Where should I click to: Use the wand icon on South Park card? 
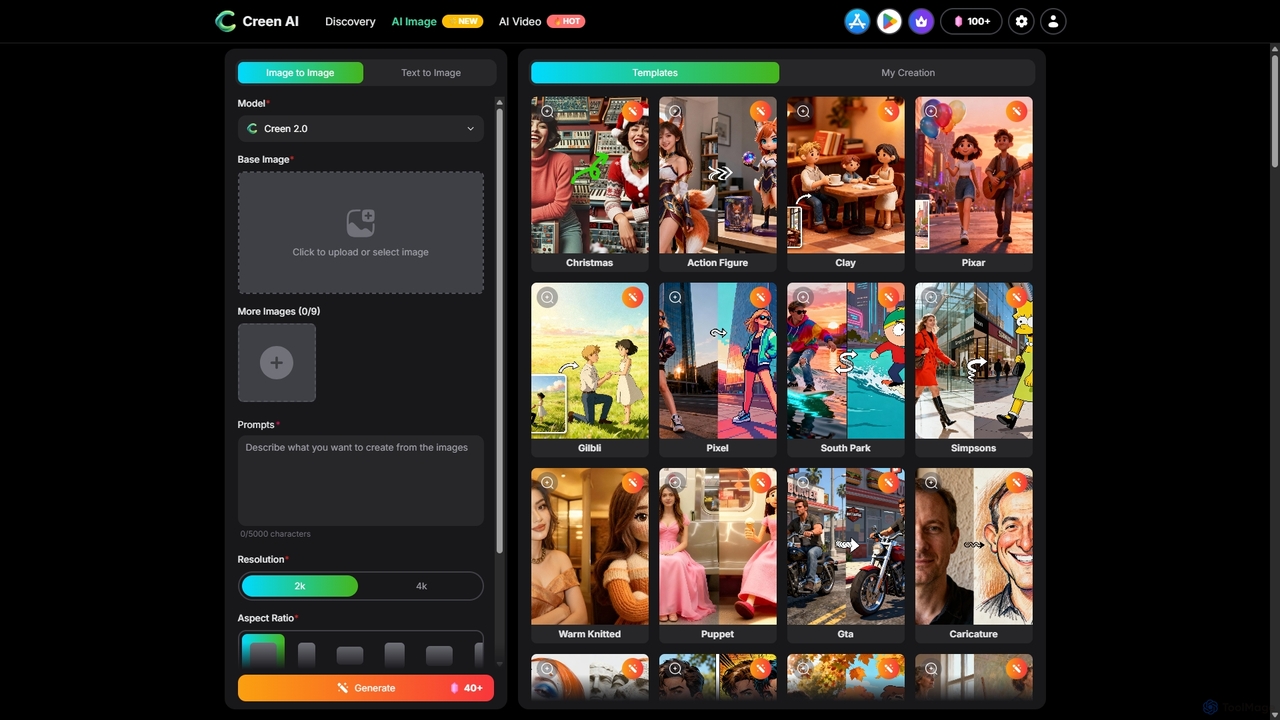[888, 297]
